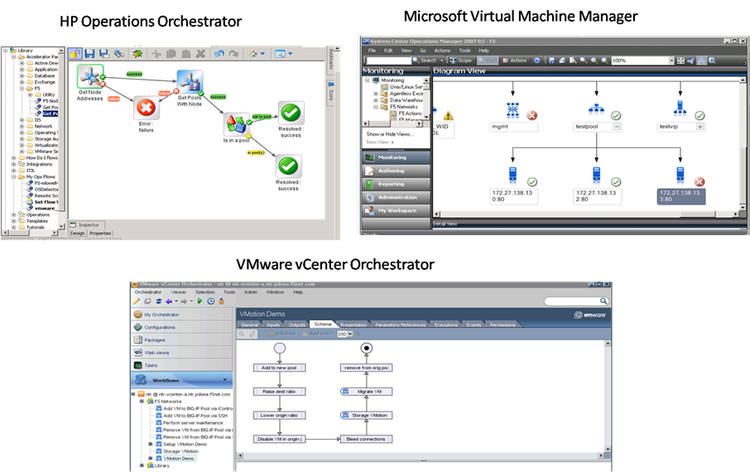The height and width of the screenshot is (472, 750).
Task: Open the Go menu in Operations Manager
Action: click(x=423, y=50)
